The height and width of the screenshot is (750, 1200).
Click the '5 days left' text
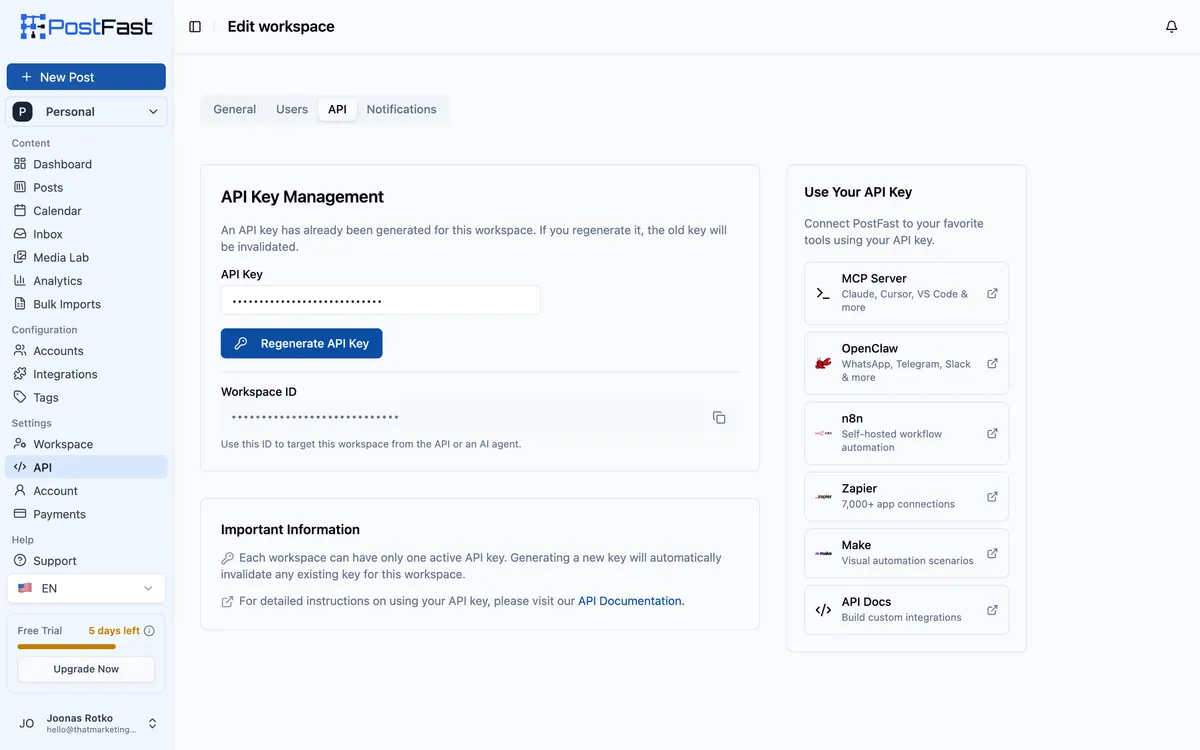click(114, 631)
